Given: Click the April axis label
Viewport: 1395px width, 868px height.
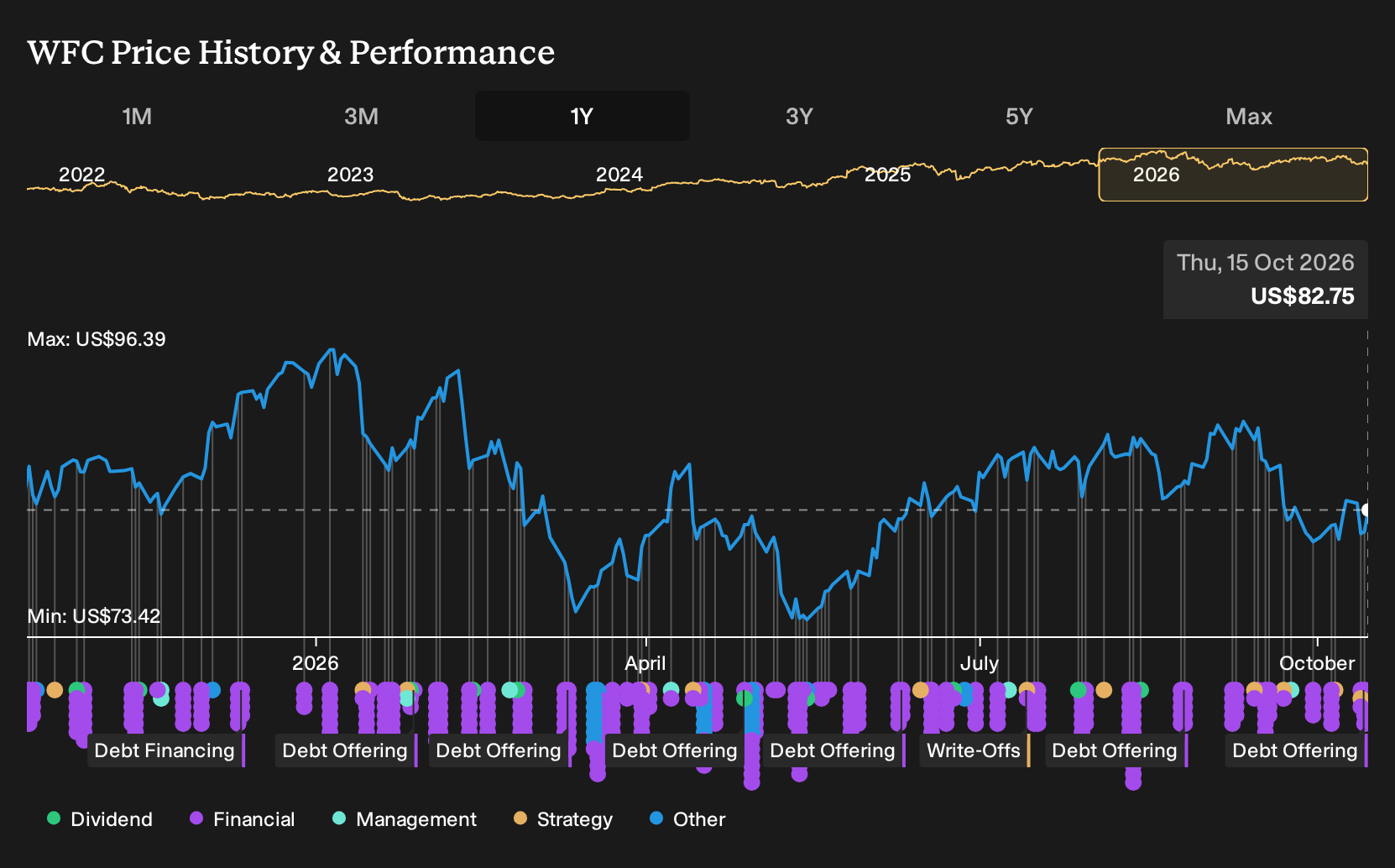Looking at the screenshot, I should pyautogui.click(x=645, y=663).
